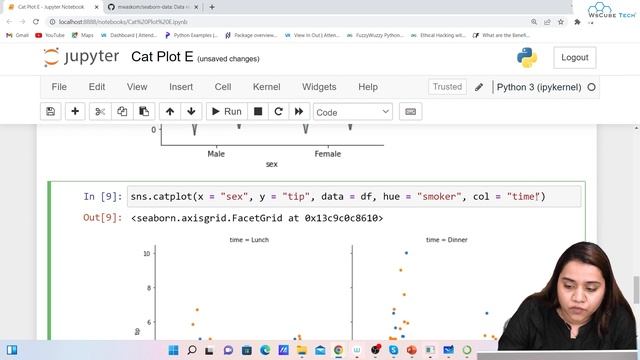This screenshot has height=360, width=640.
Task: Open the Cell menu
Action: [223, 87]
